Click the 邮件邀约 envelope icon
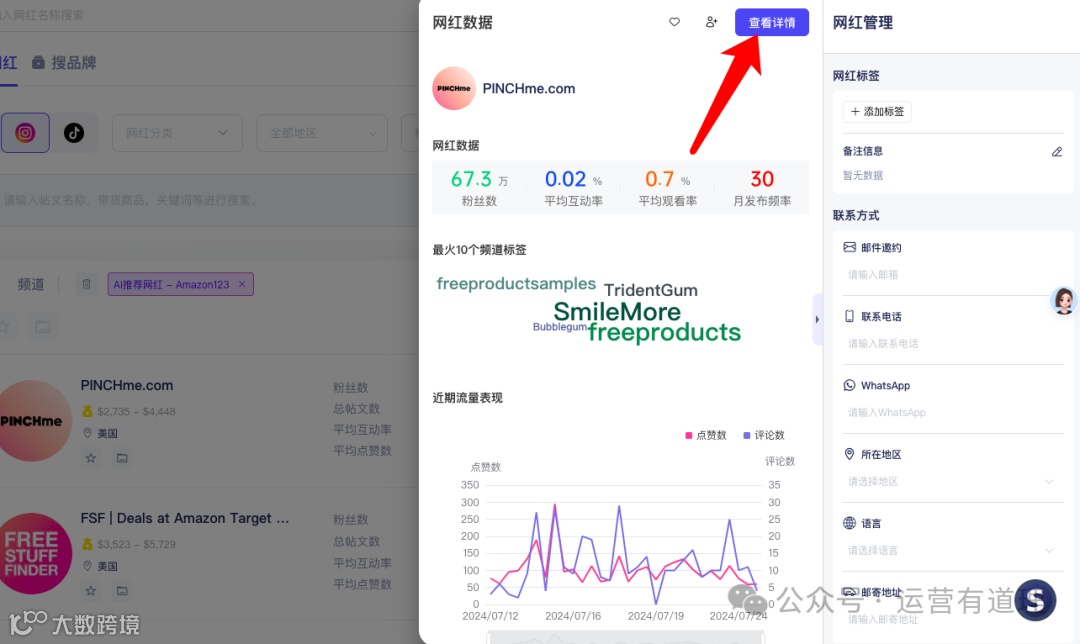1080x644 pixels. click(850, 247)
